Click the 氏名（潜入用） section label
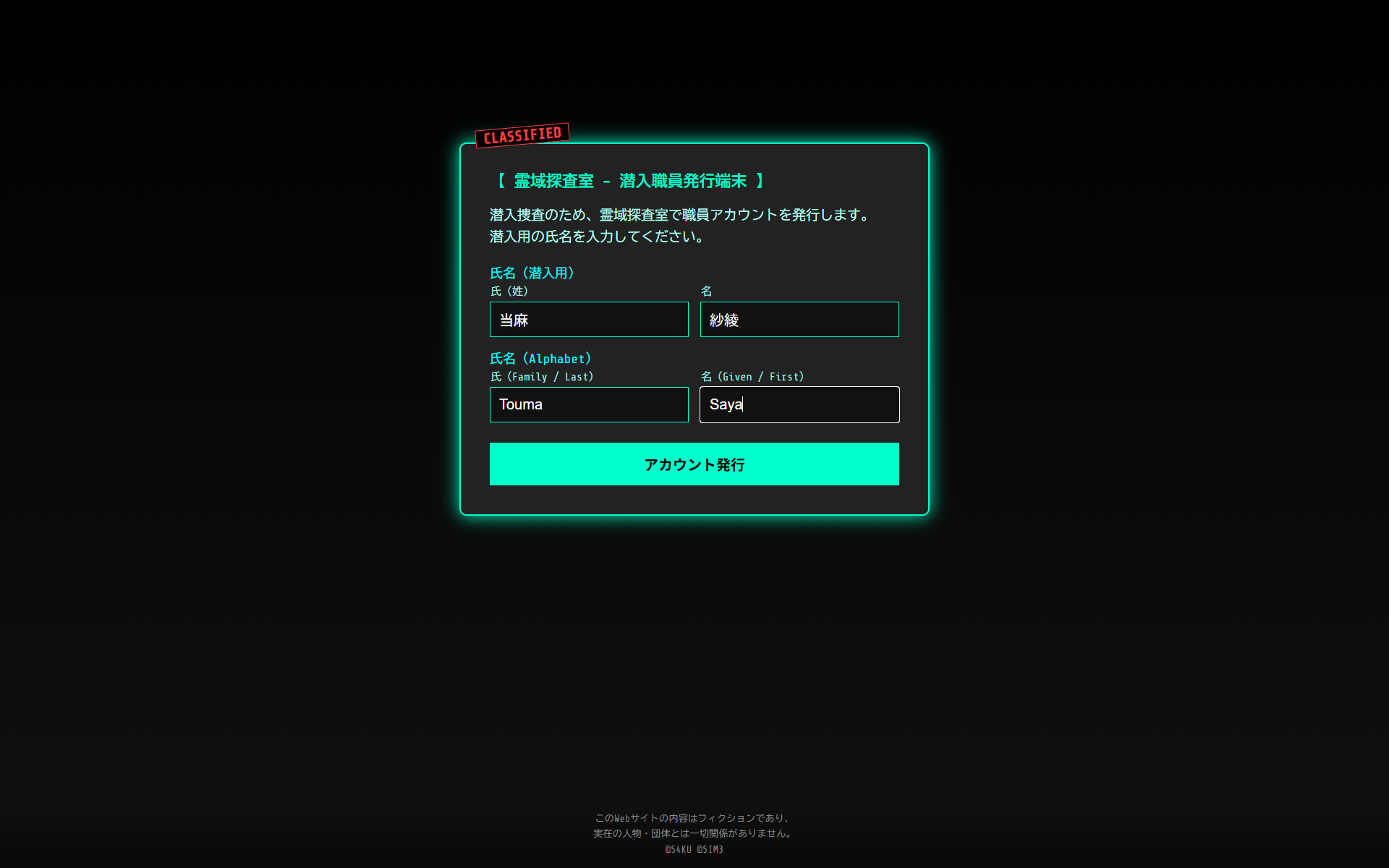The image size is (1389, 868). 532,273
